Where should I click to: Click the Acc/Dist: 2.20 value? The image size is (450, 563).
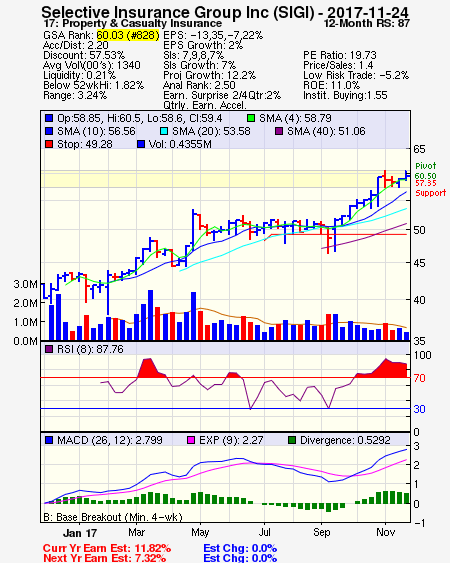coord(76,45)
